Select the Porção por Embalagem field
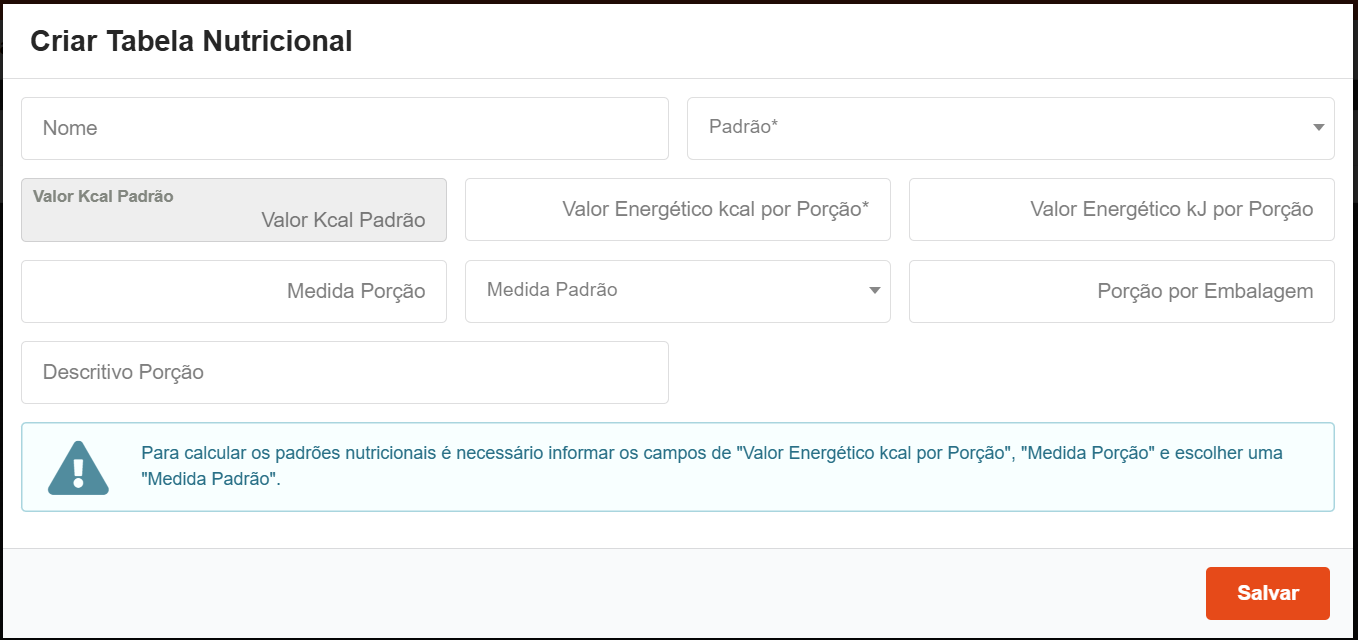 (x=1121, y=292)
